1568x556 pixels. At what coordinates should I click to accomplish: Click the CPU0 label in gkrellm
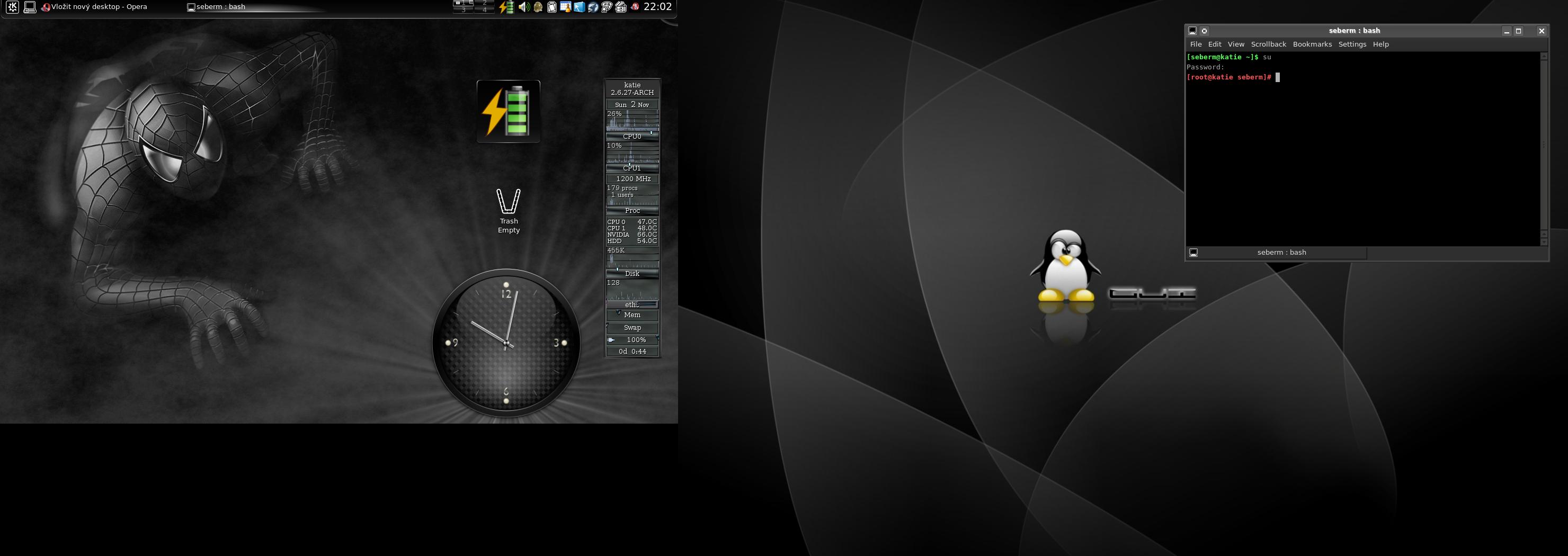point(632,136)
